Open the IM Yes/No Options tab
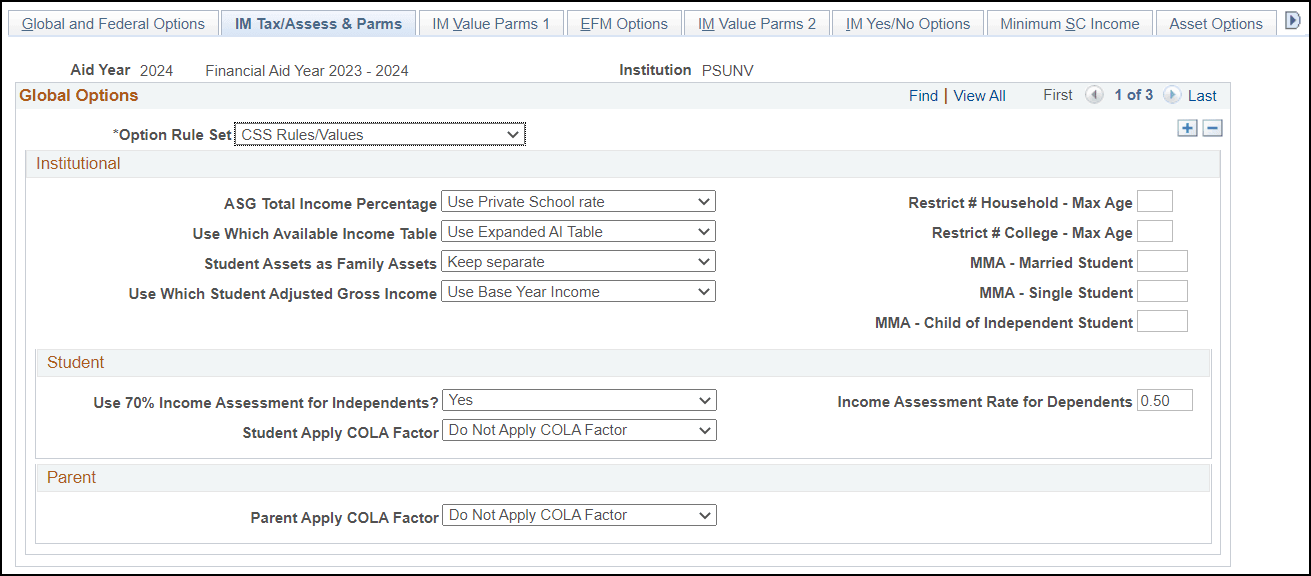This screenshot has width=1311, height=576. coord(907,22)
